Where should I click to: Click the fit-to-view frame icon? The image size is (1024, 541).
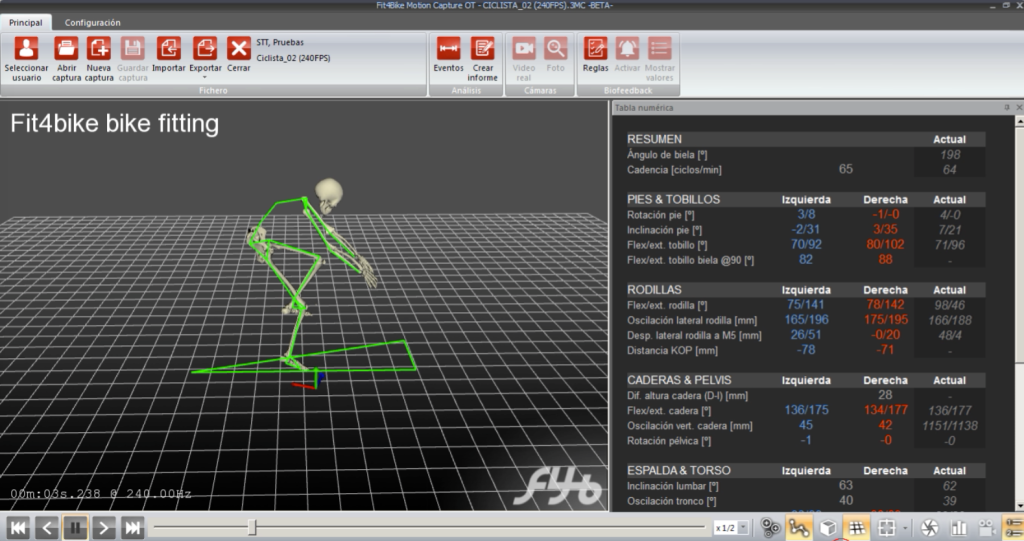[x=886, y=528]
